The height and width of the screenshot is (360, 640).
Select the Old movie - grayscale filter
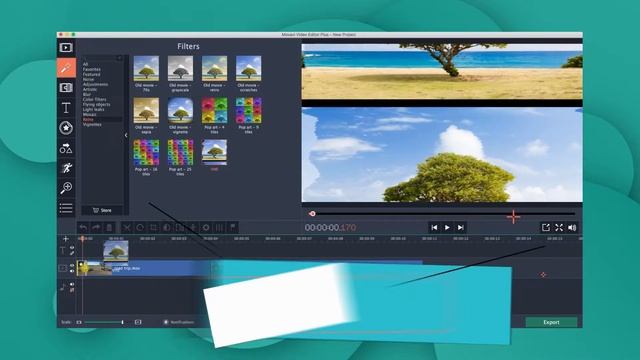tap(180, 73)
